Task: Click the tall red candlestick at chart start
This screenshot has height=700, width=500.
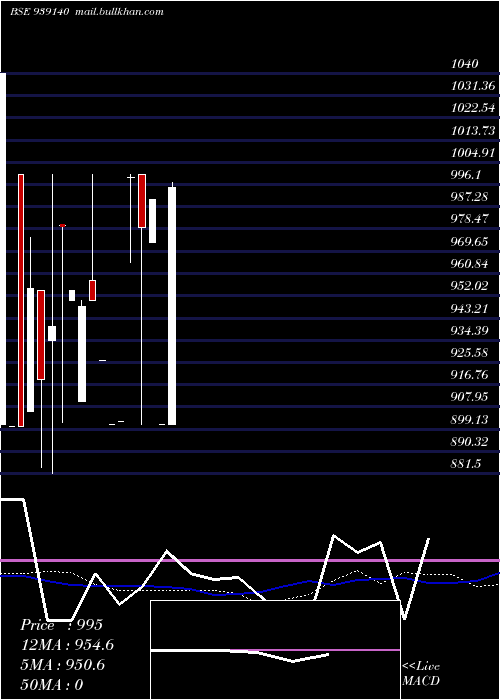Action: 21,300
